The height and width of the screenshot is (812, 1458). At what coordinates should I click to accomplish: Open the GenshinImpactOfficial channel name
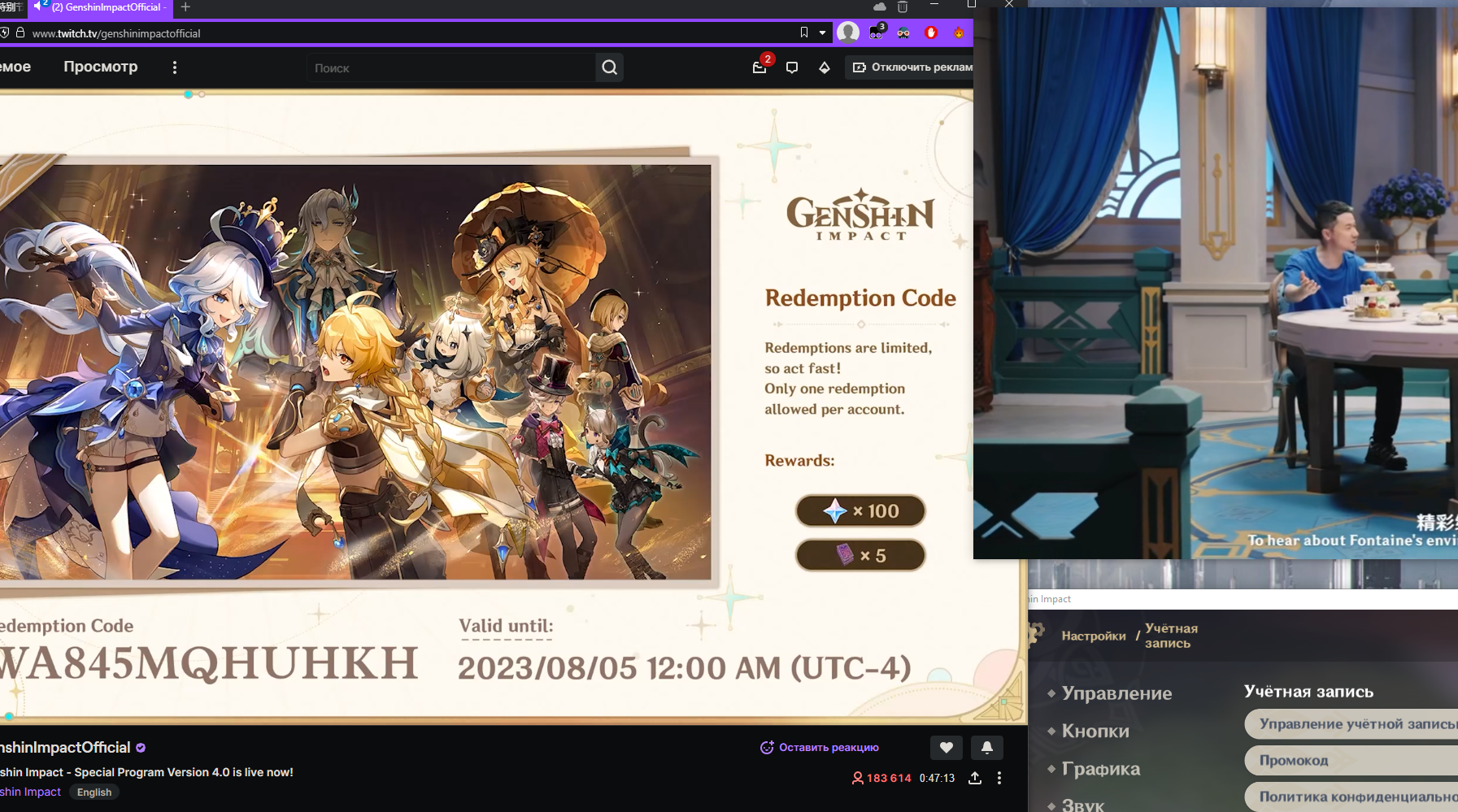(x=65, y=748)
